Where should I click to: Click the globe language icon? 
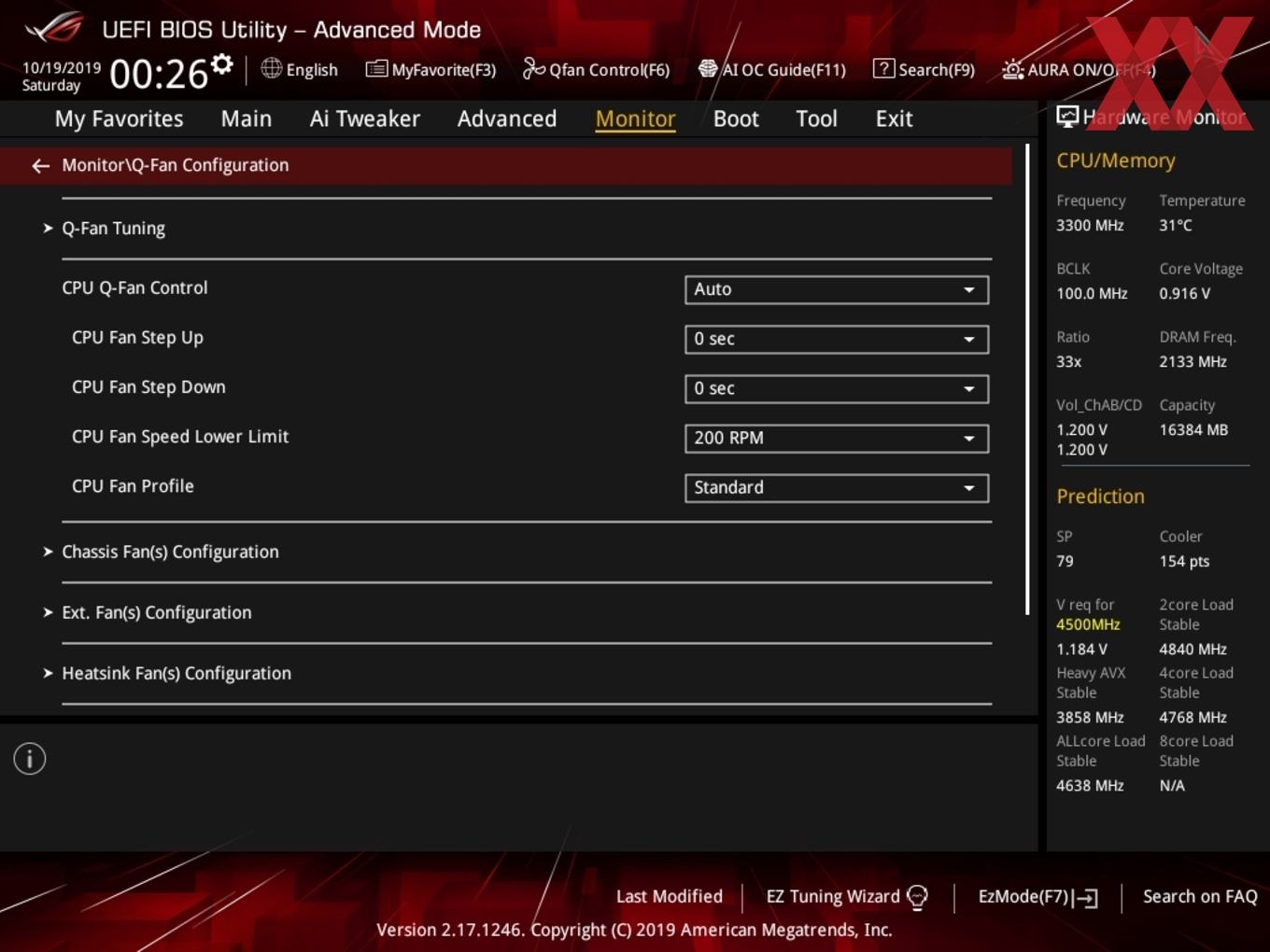pos(271,68)
